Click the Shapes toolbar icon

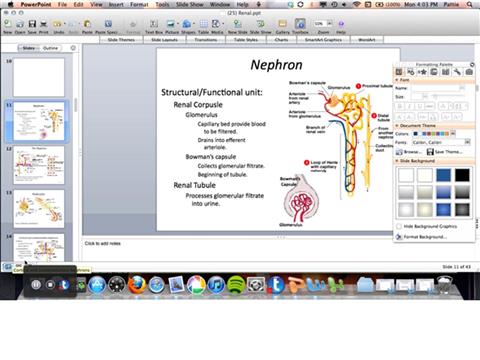click(187, 24)
